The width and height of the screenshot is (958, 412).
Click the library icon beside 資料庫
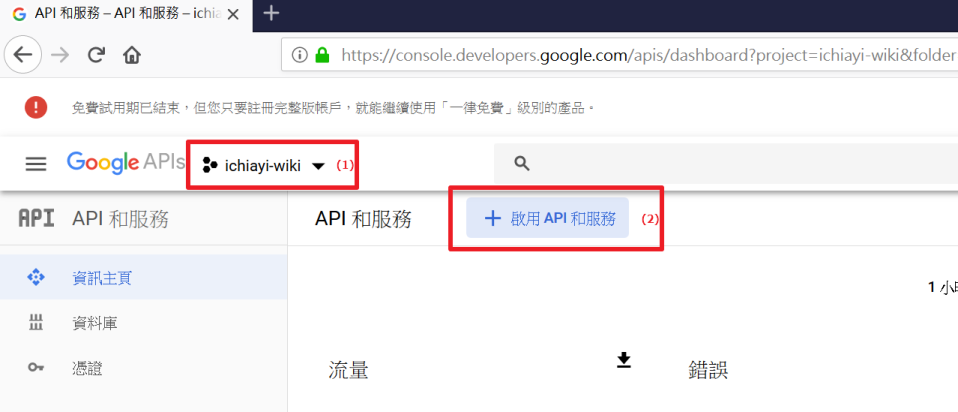click(36, 323)
